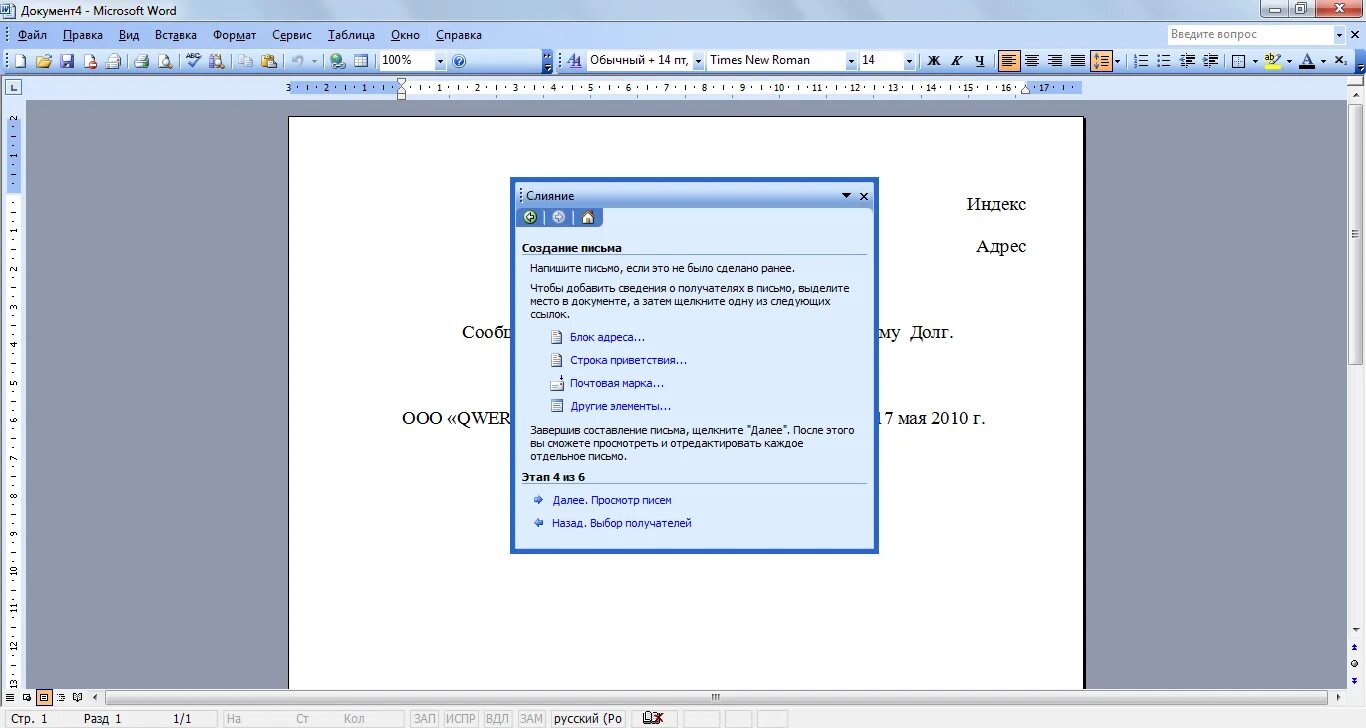The image size is (1366, 728).
Task: Expand the style Обычный + 14 пт dropdown
Action: [698, 61]
